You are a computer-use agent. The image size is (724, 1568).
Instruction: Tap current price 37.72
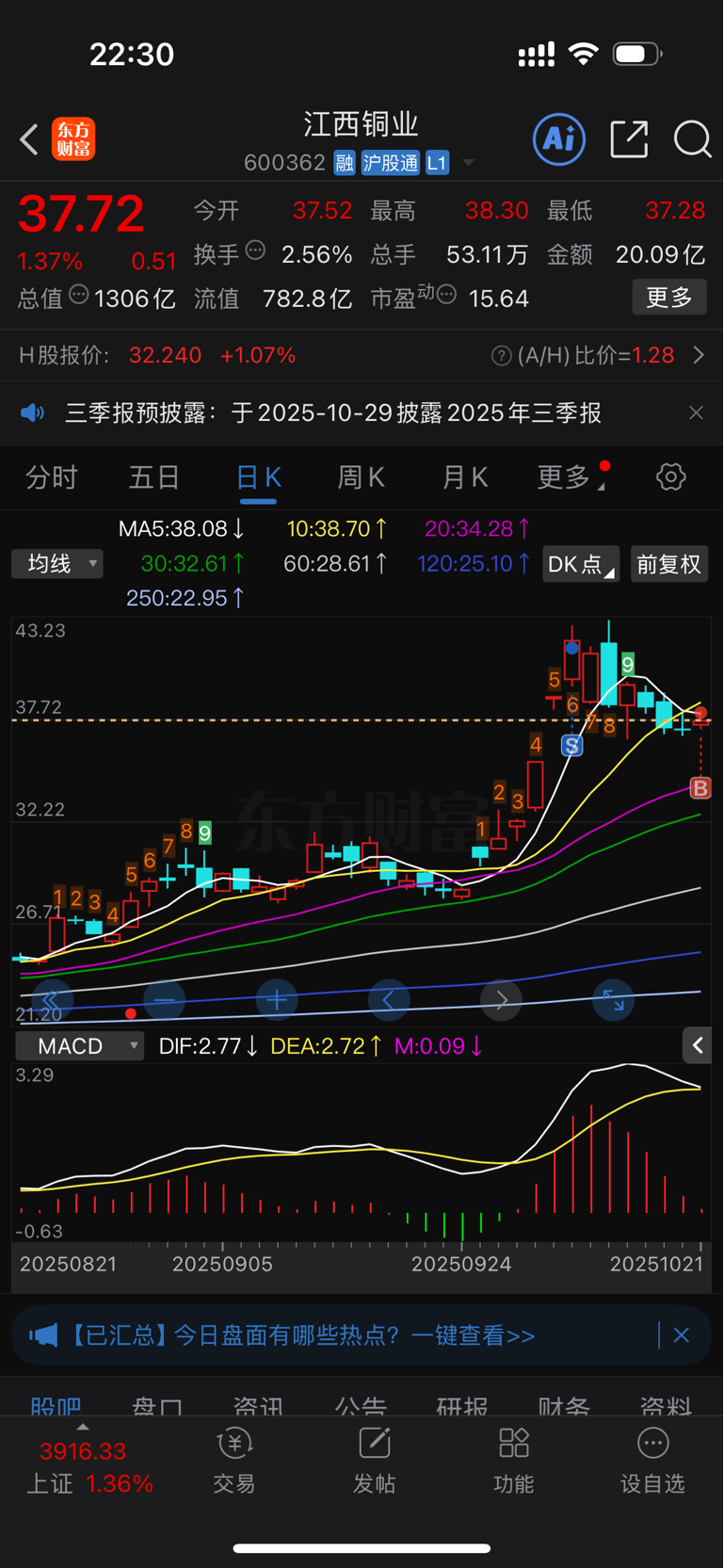pyautogui.click(x=81, y=214)
